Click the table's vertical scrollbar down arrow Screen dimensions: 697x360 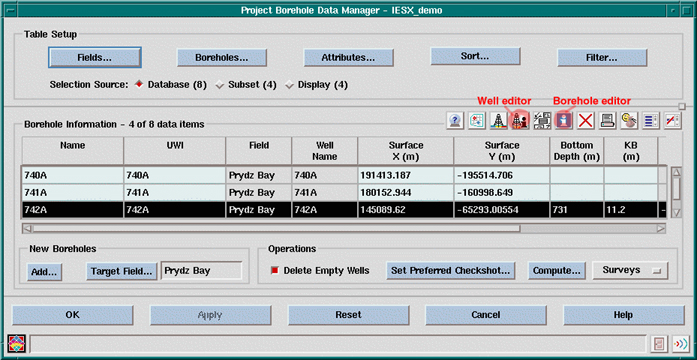pyautogui.click(x=676, y=213)
